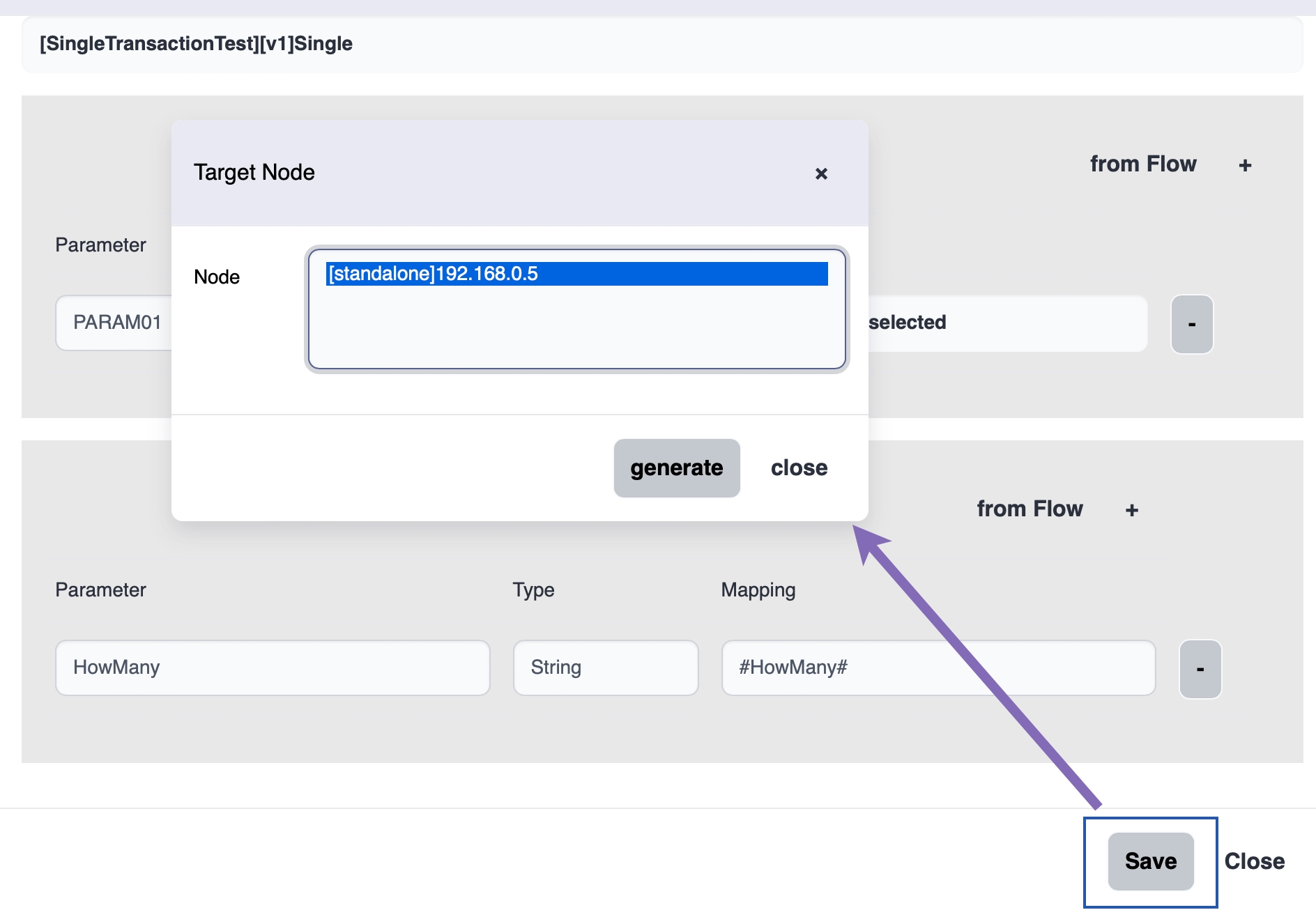Click the mapping field showing 'selected'
1316x910 pixels.
coord(1004,323)
